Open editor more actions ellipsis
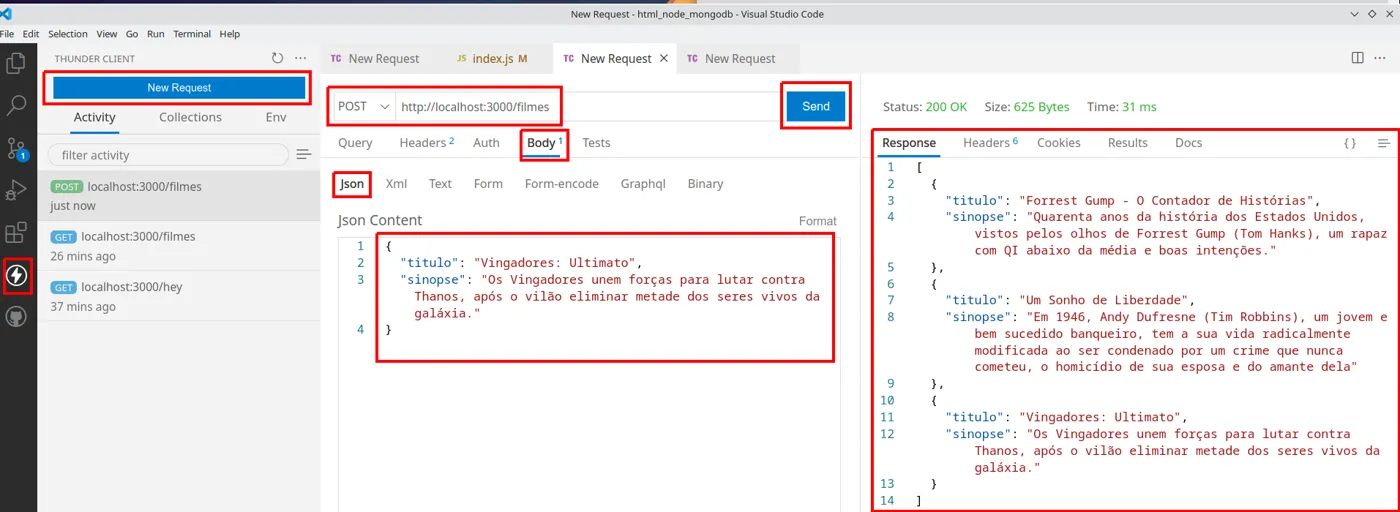This screenshot has width=1400, height=512. [1381, 58]
